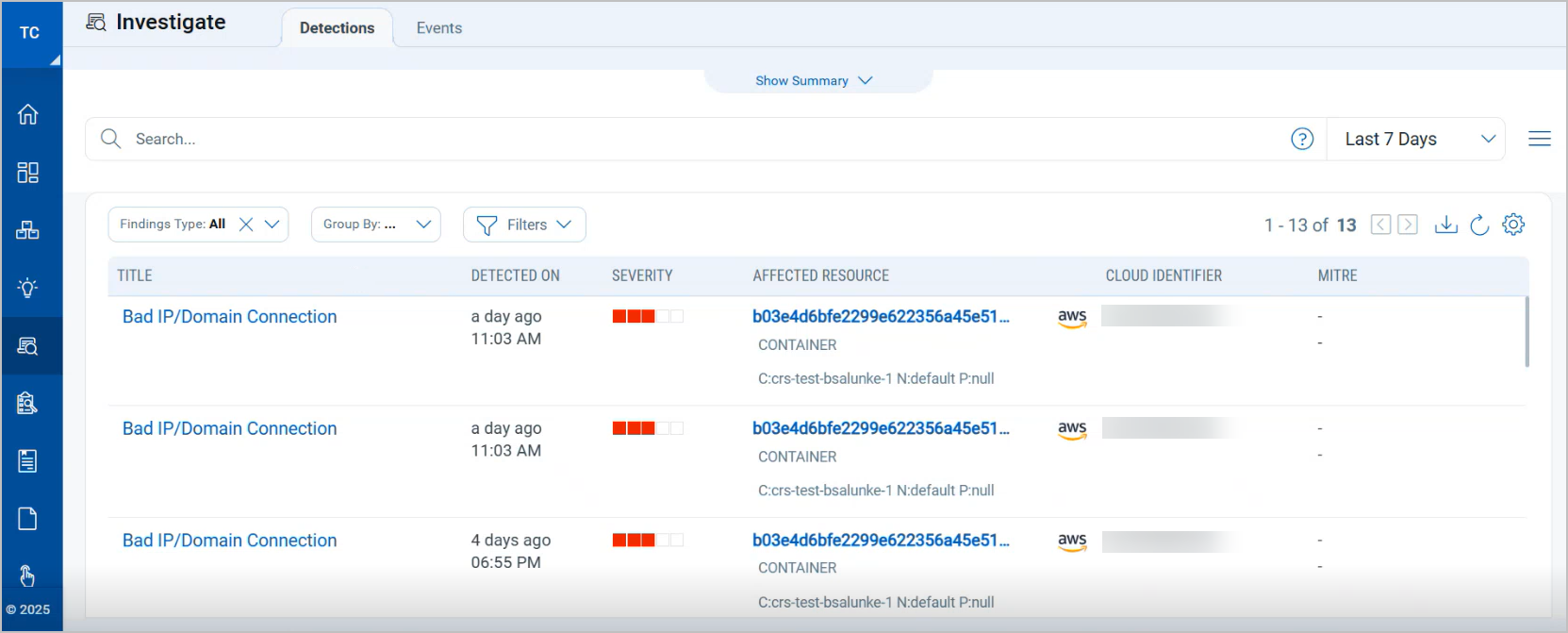Clear the Findings Type filter
The image size is (1568, 633).
[246, 225]
